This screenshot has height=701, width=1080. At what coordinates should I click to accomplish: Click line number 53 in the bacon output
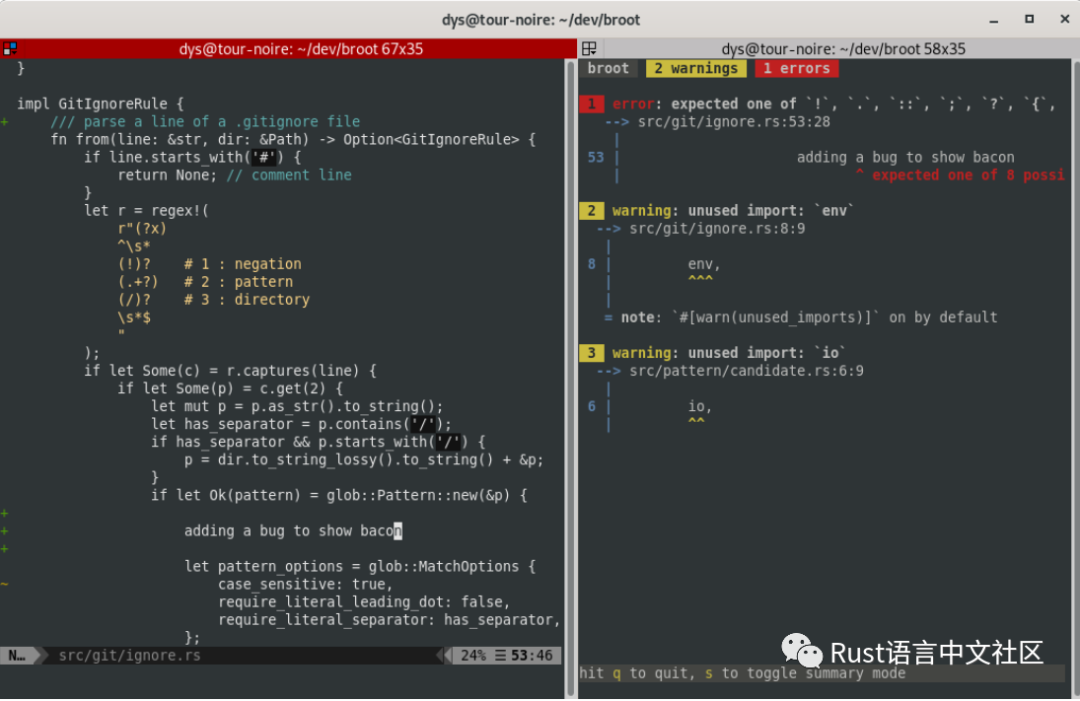(596, 158)
